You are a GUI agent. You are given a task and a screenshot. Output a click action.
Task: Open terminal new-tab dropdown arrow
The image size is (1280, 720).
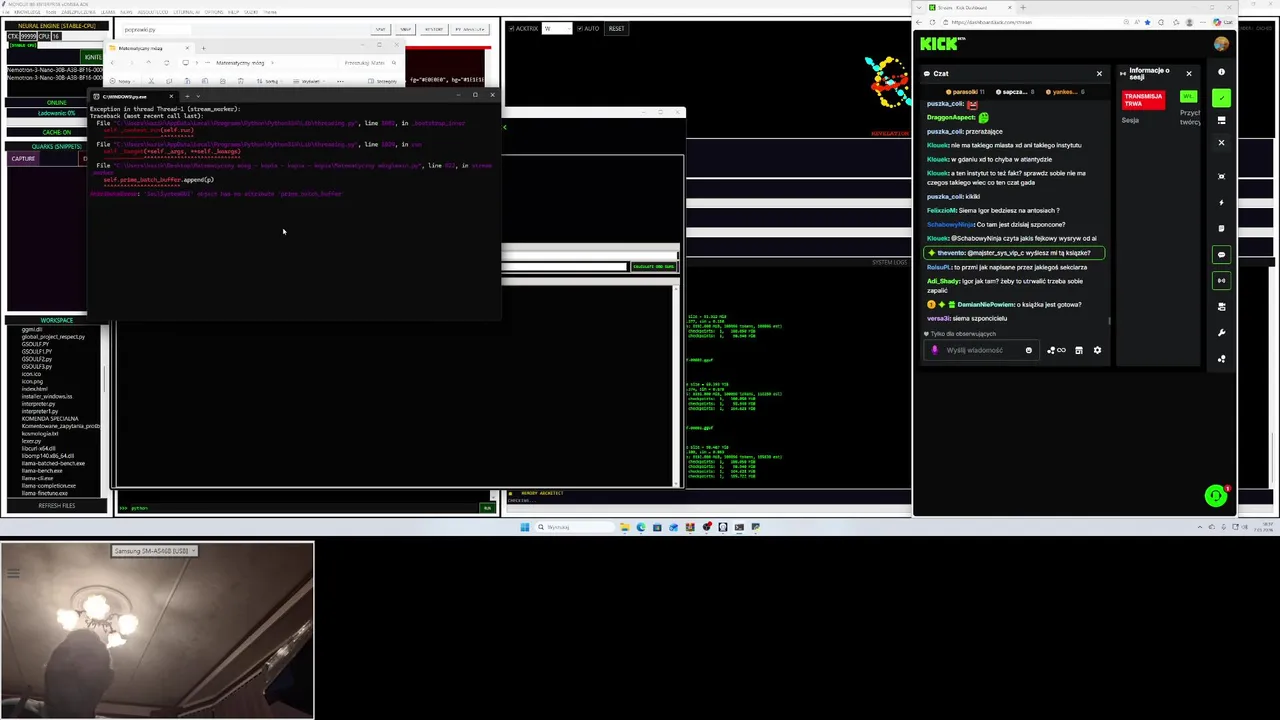pos(198,96)
